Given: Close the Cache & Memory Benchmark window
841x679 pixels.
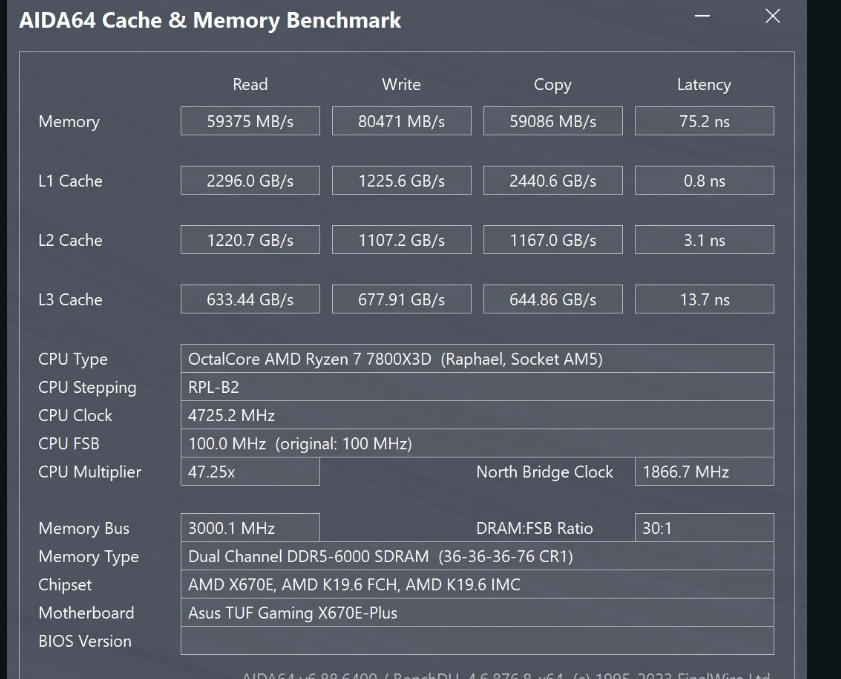Looking at the screenshot, I should [x=772, y=16].
